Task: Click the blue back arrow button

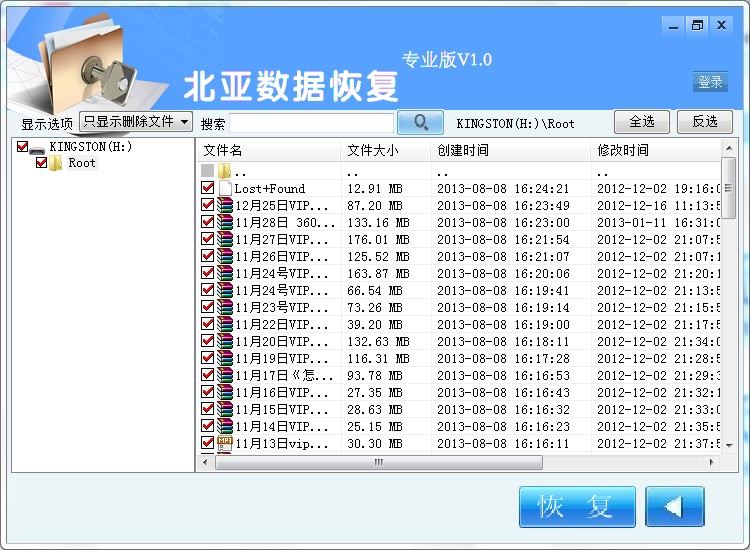Action: click(x=675, y=507)
